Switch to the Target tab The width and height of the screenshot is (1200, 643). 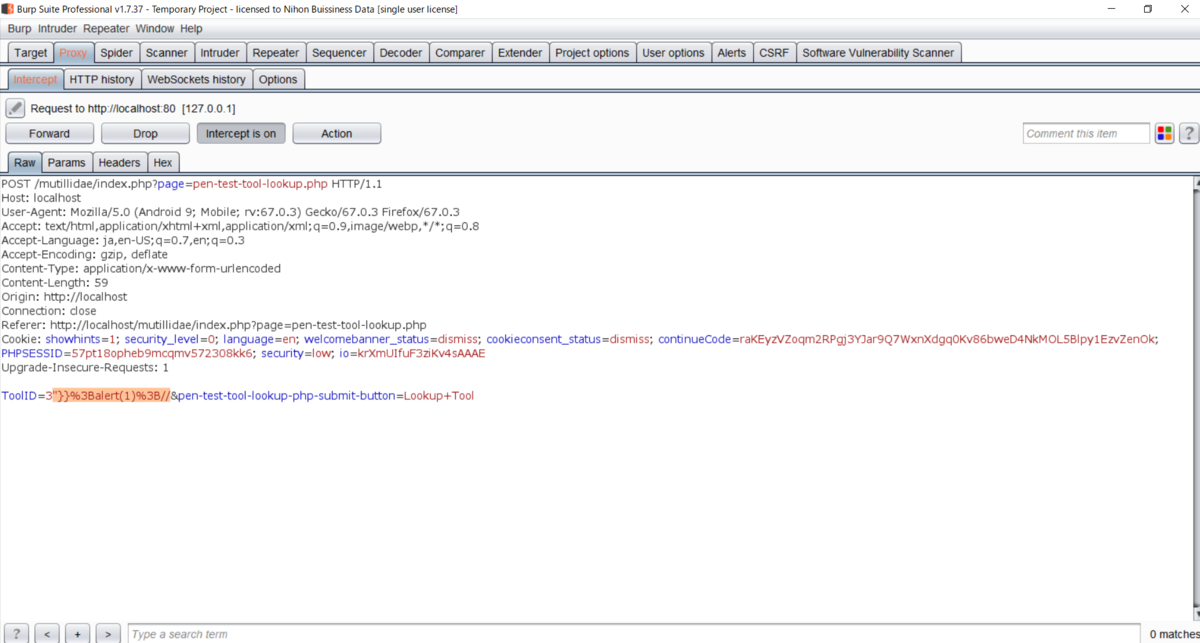(x=31, y=53)
